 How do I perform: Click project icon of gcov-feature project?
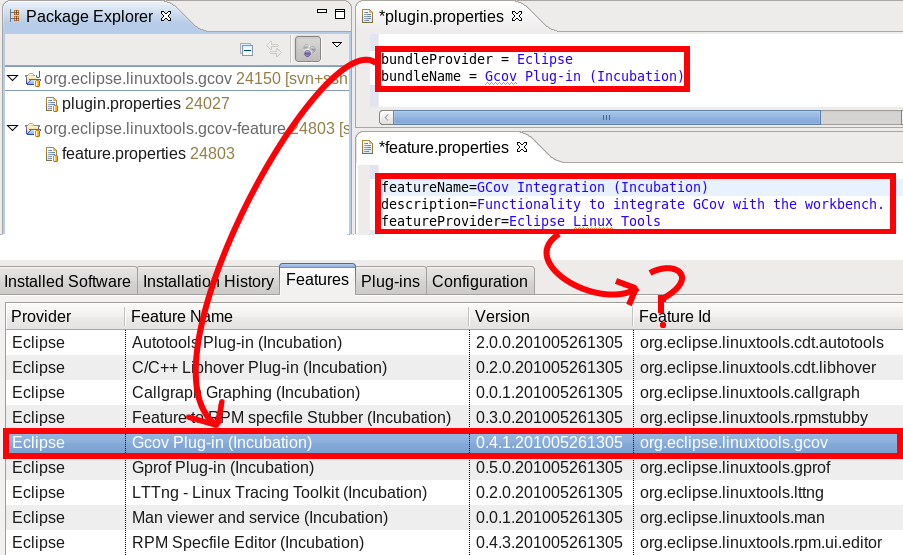(33, 129)
